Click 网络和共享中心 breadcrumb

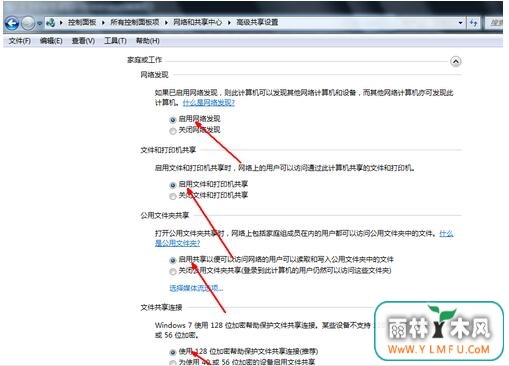[197, 22]
